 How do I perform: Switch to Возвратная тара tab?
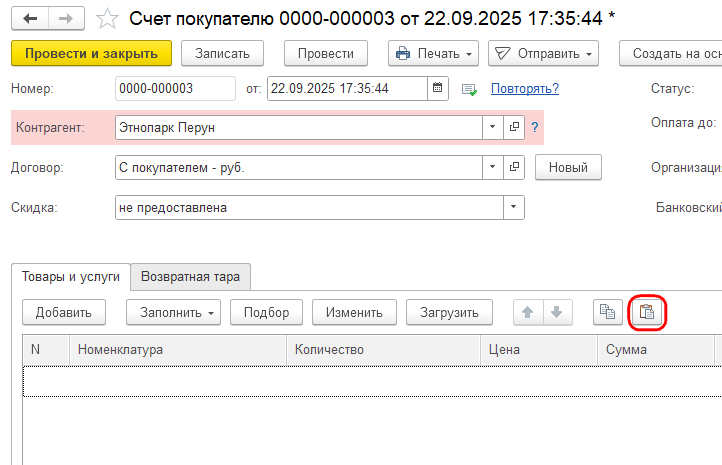(191, 277)
